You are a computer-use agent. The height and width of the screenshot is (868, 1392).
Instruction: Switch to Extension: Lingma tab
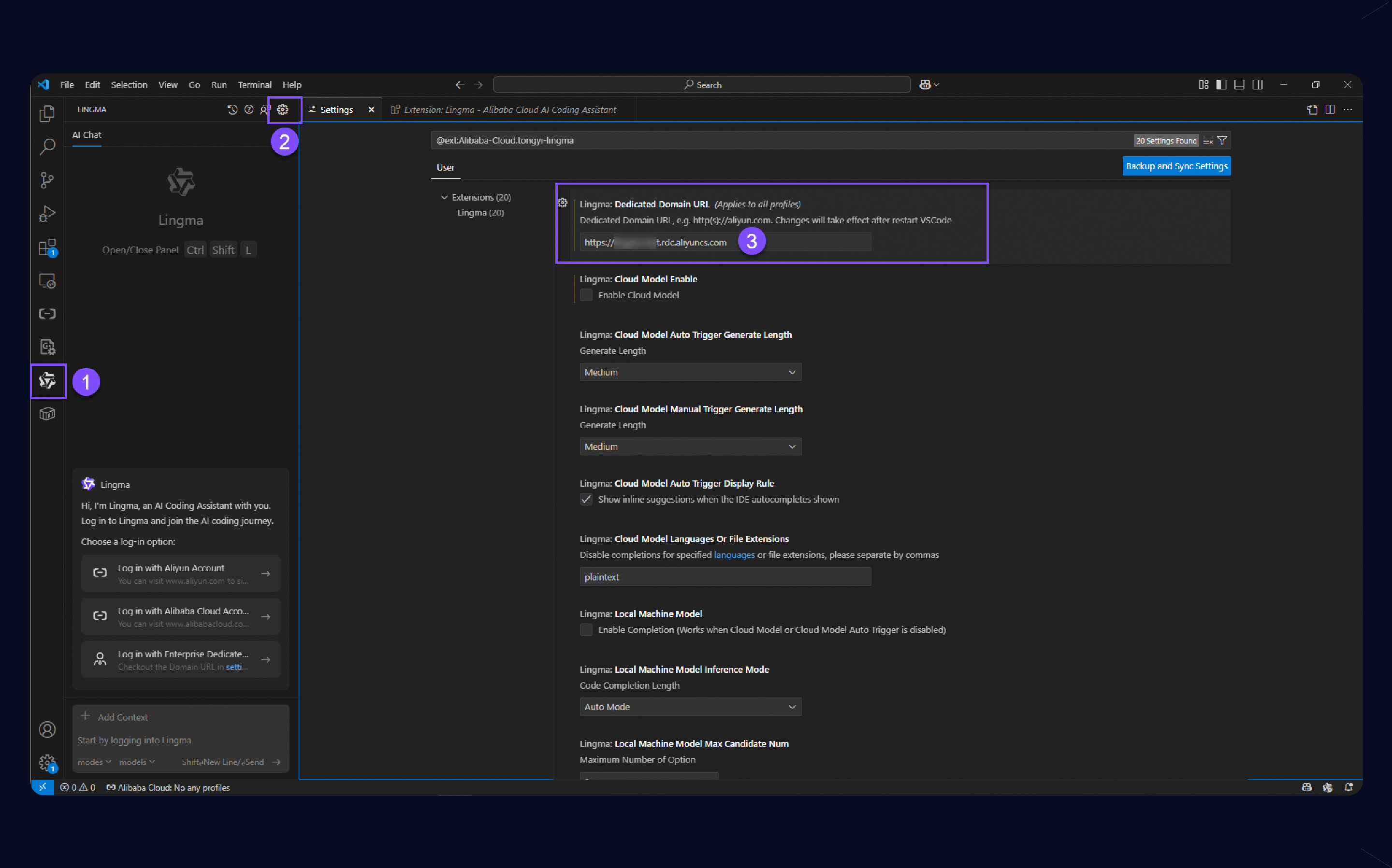pyautogui.click(x=509, y=110)
